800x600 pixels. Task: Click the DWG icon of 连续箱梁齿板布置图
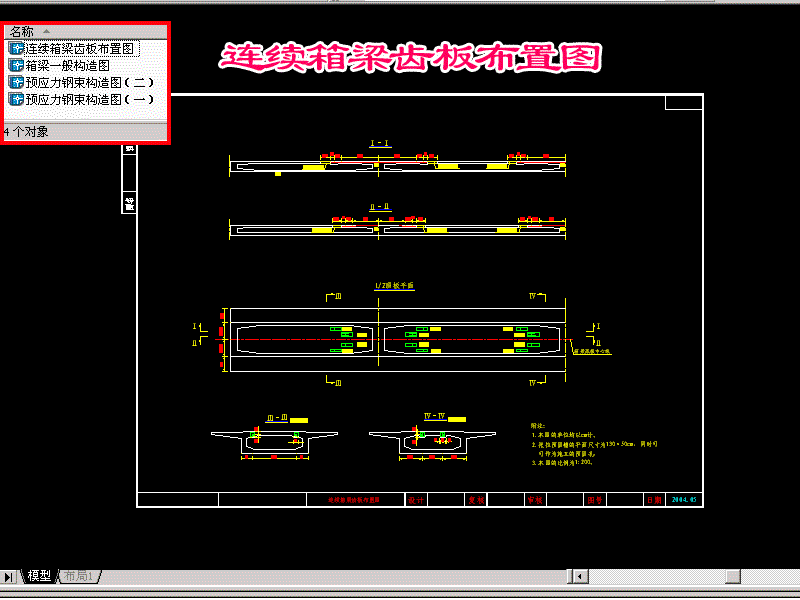click(16, 48)
